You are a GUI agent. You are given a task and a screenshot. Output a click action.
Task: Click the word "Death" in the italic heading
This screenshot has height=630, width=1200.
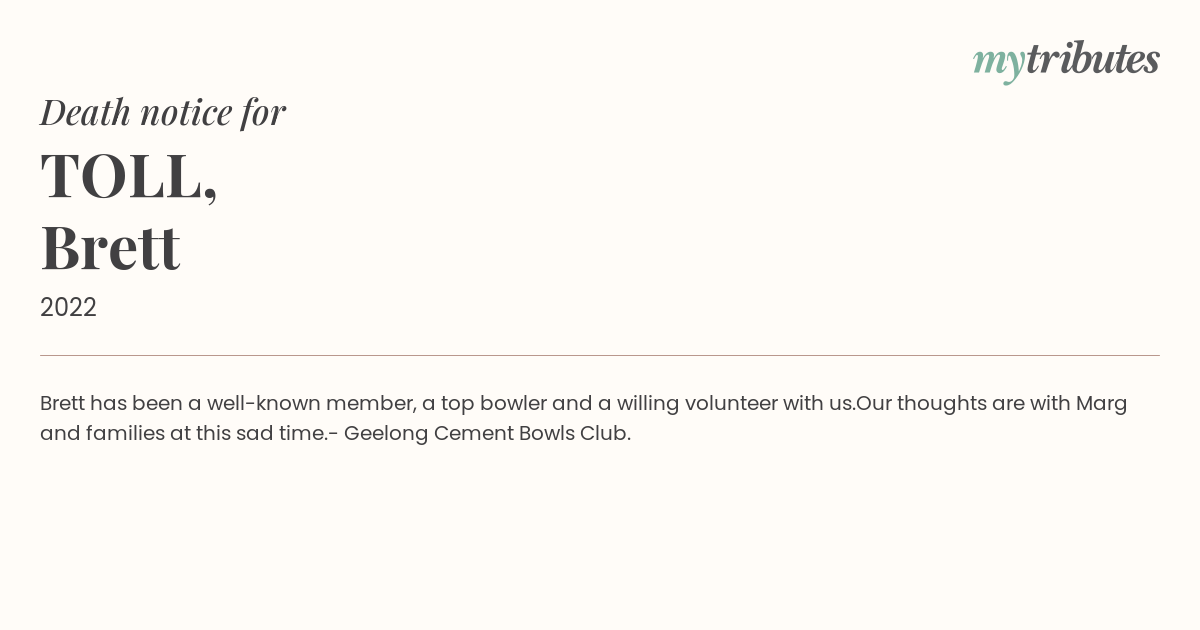[85, 112]
